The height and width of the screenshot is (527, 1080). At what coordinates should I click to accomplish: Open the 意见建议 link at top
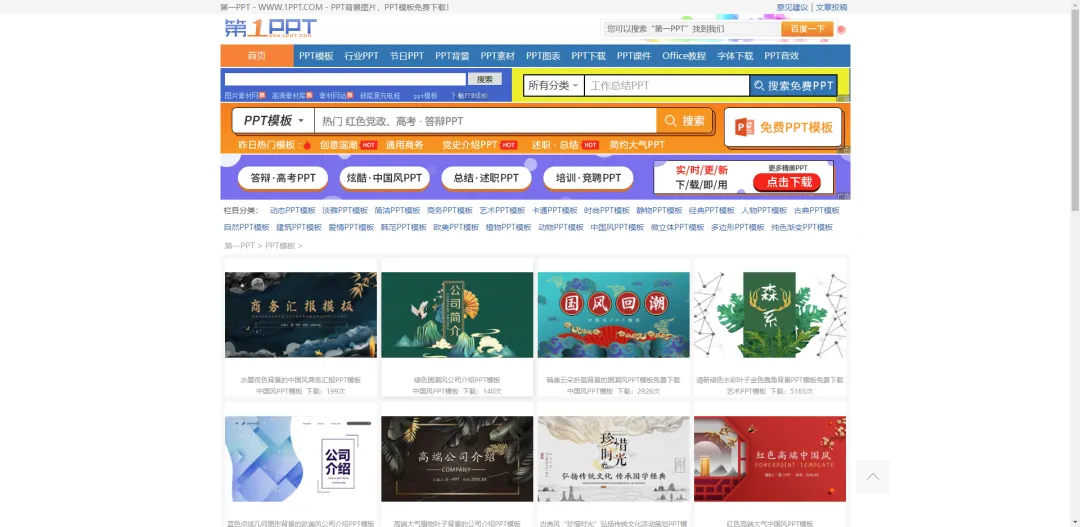click(792, 8)
